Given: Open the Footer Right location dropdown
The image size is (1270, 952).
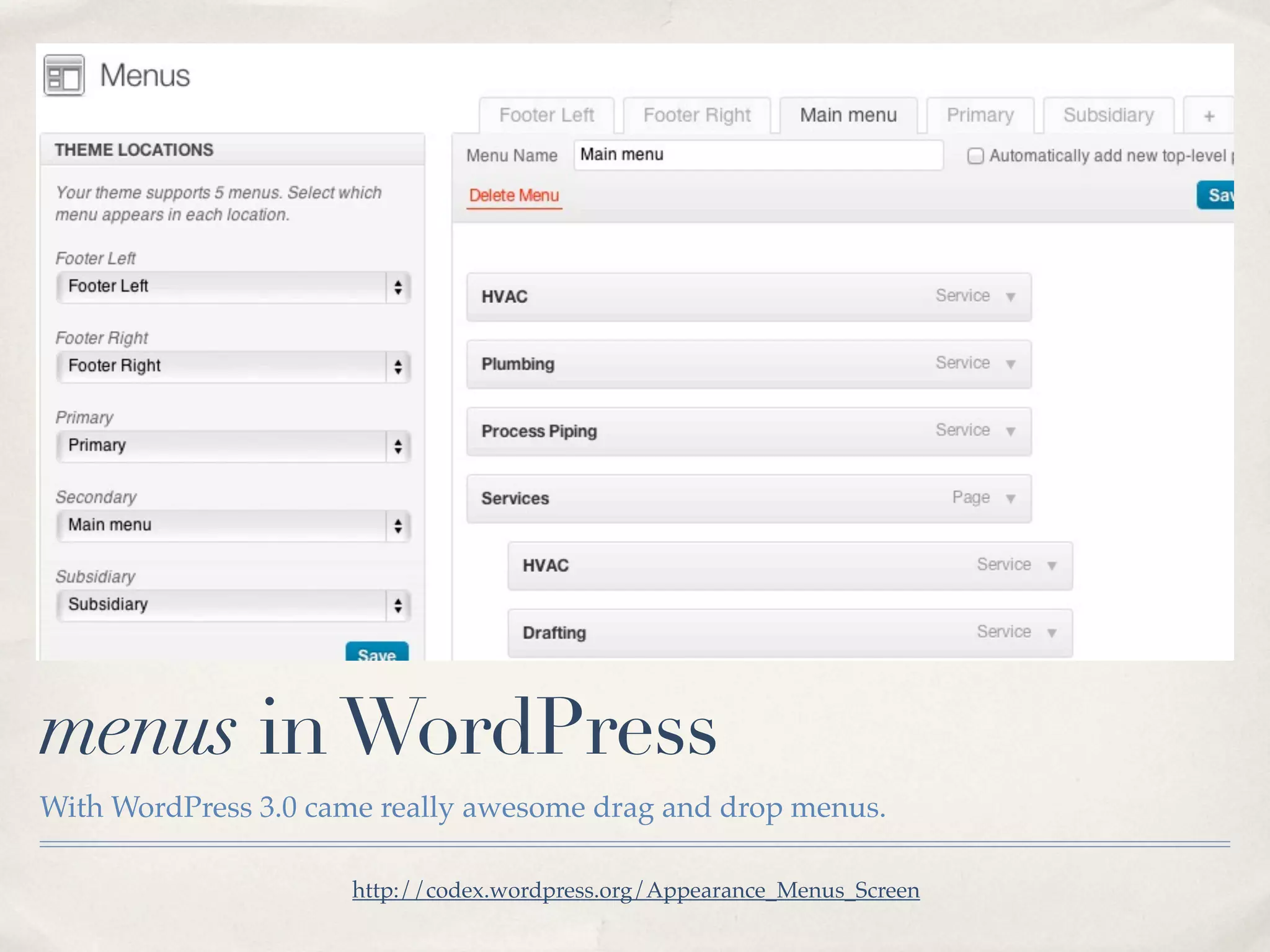Looking at the screenshot, I should tap(233, 366).
